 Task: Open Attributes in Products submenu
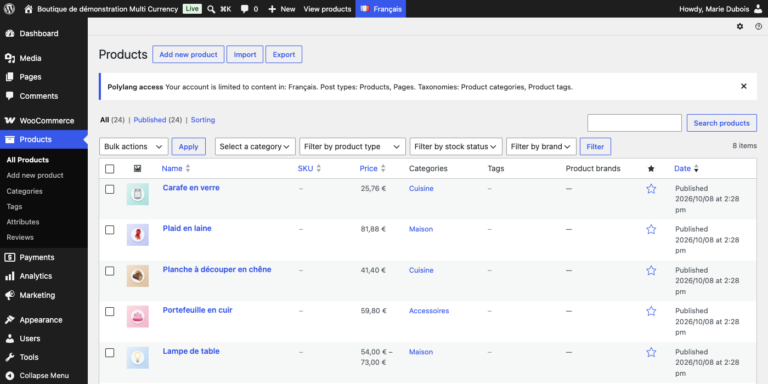point(23,222)
